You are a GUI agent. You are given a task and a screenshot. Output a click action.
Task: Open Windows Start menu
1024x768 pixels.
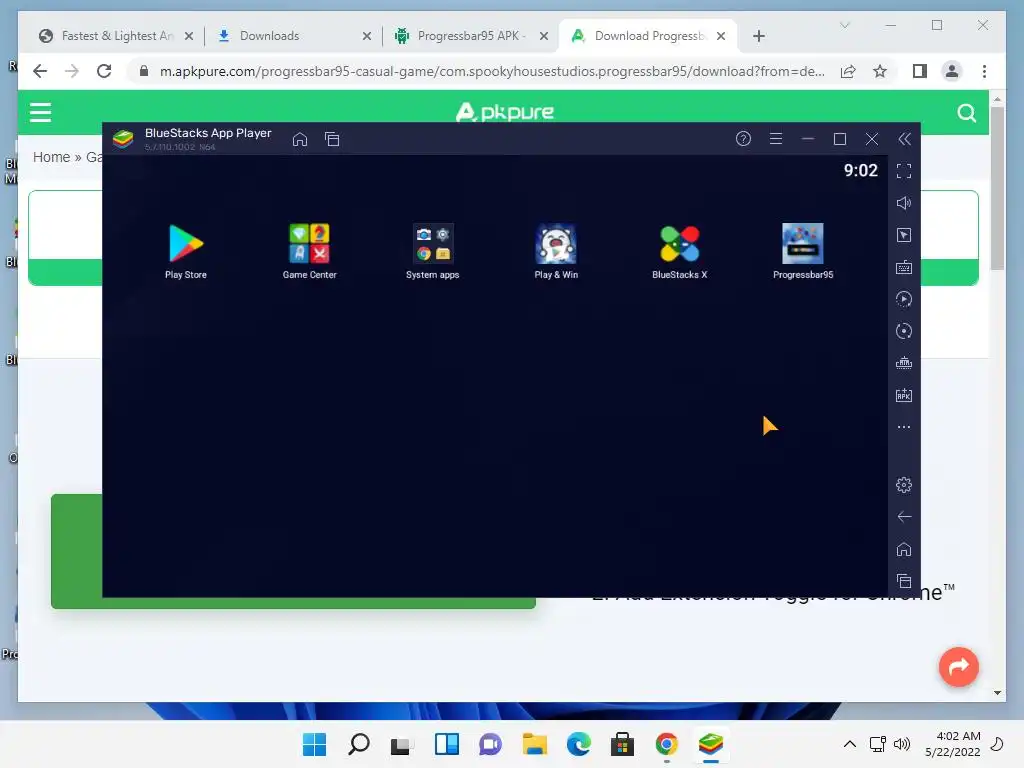(x=314, y=744)
